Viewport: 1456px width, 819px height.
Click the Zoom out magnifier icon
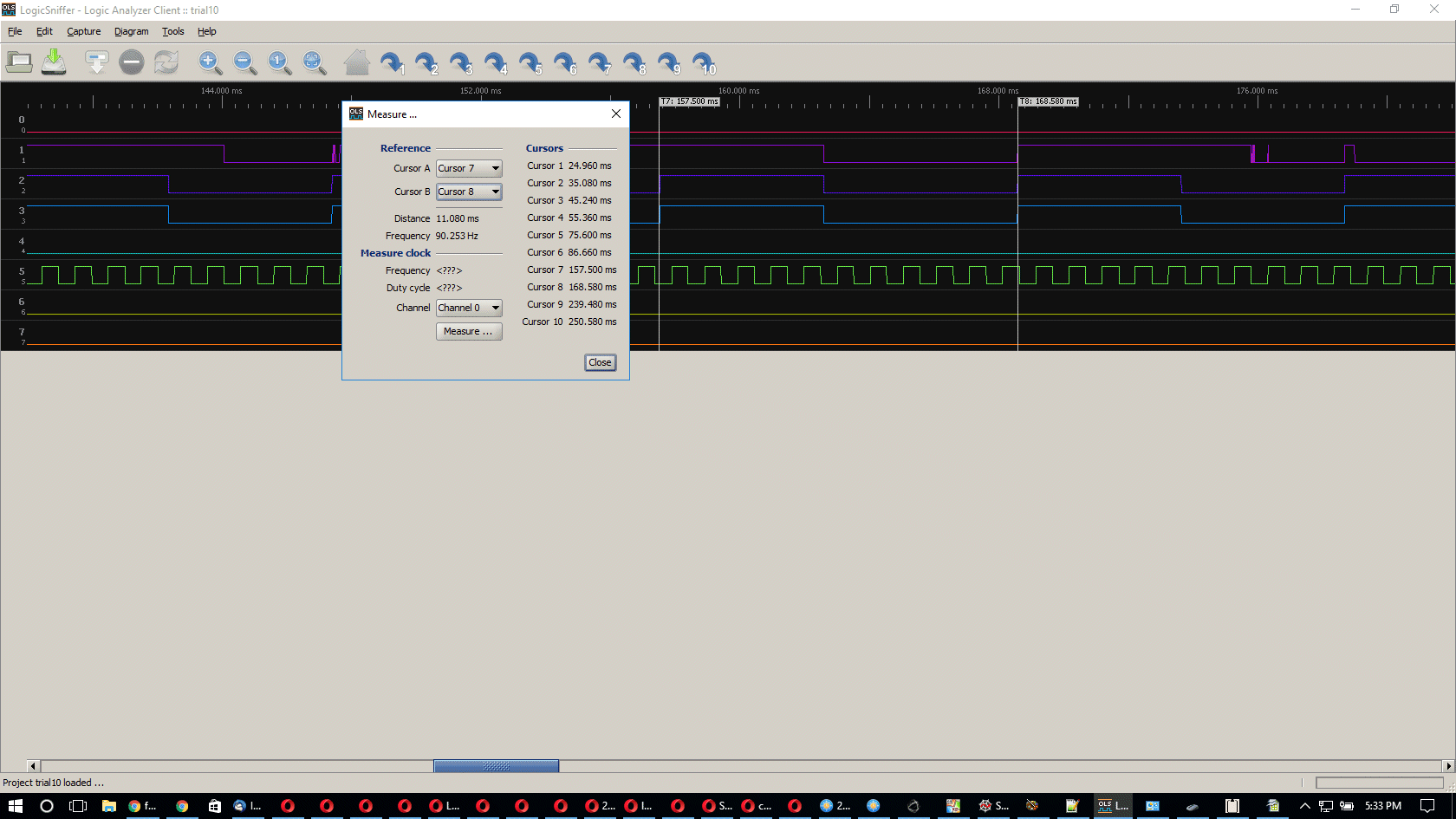pos(244,62)
